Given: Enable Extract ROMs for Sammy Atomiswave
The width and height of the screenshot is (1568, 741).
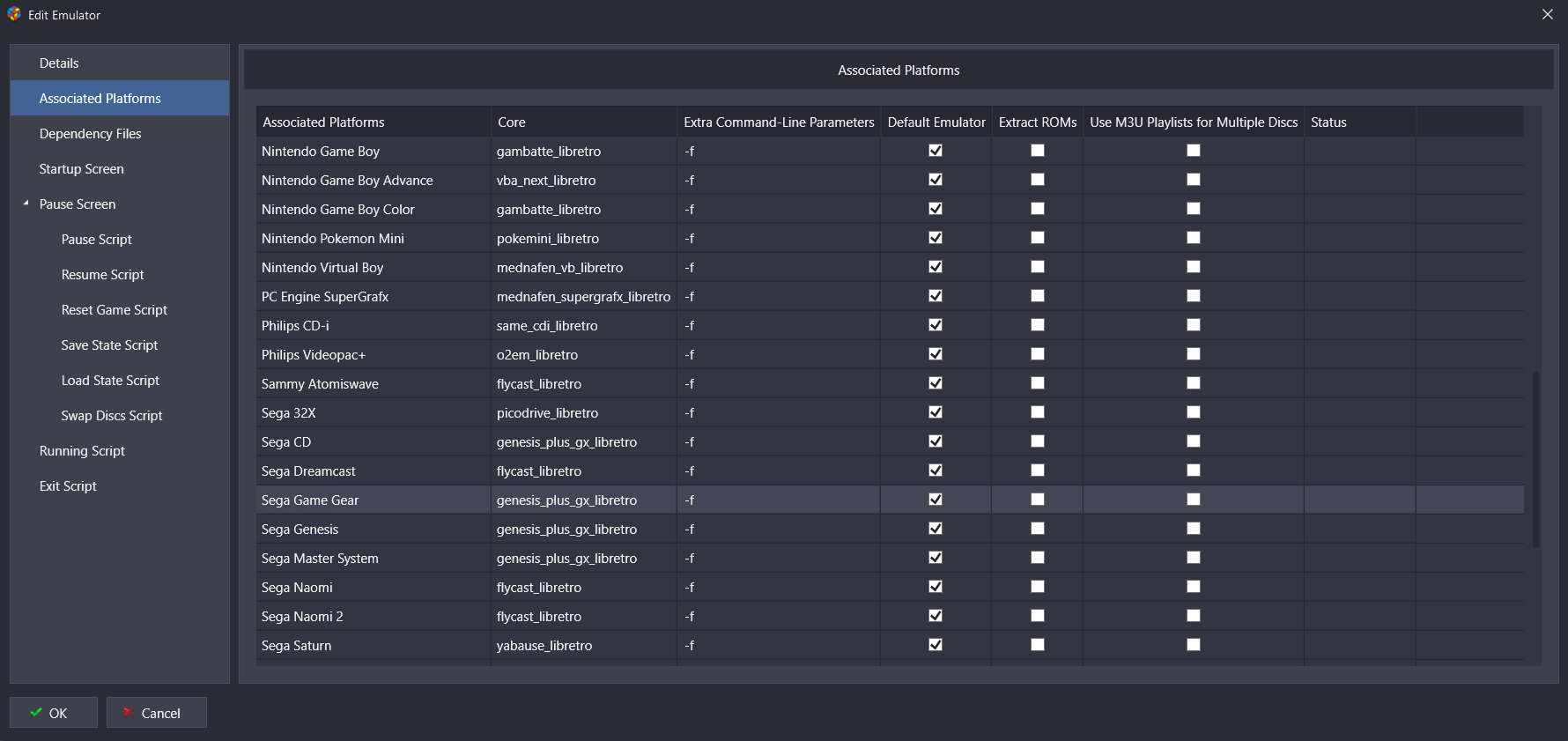Looking at the screenshot, I should pos(1038,383).
